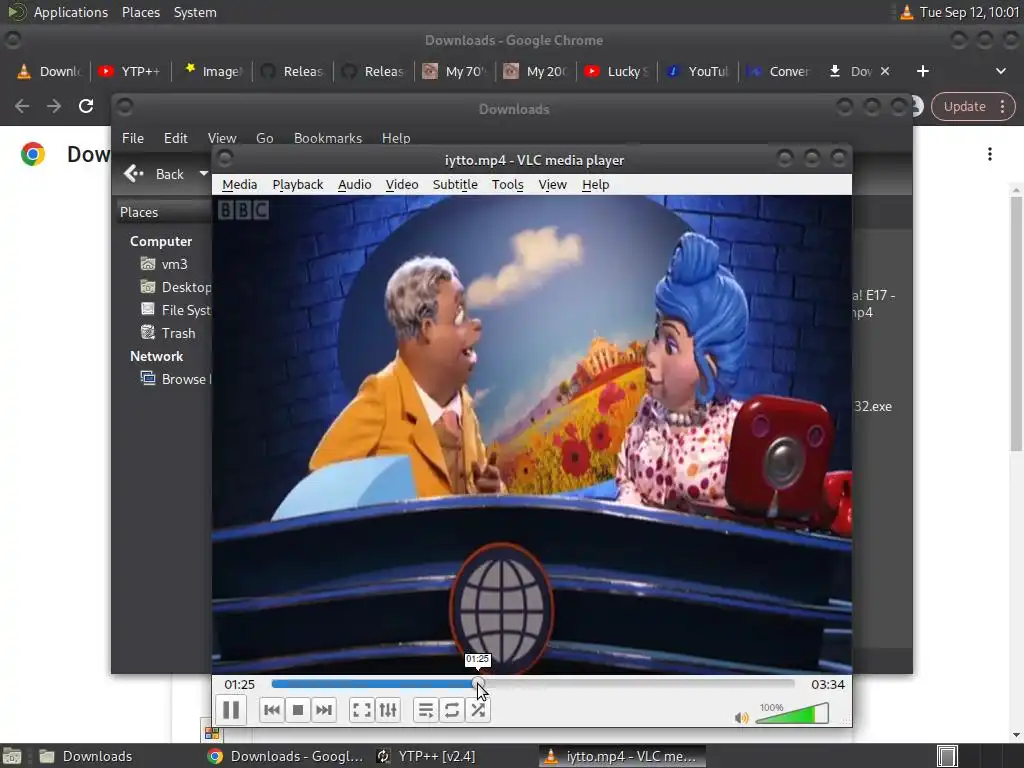Switch to YTP++ [v2.4] taskbar window
The height and width of the screenshot is (768, 1024).
[426, 756]
